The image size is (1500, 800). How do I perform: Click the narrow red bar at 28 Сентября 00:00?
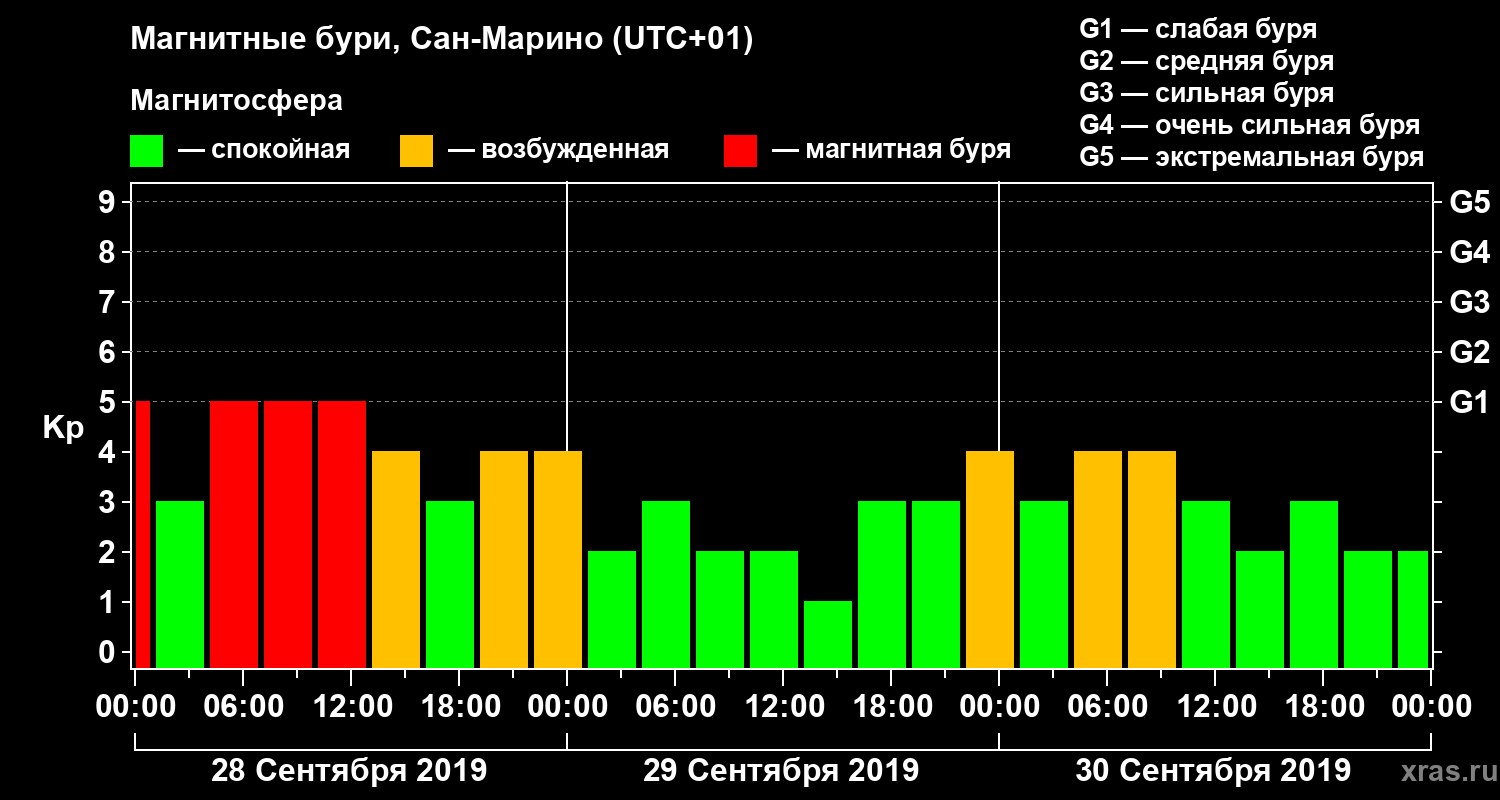pos(143,534)
